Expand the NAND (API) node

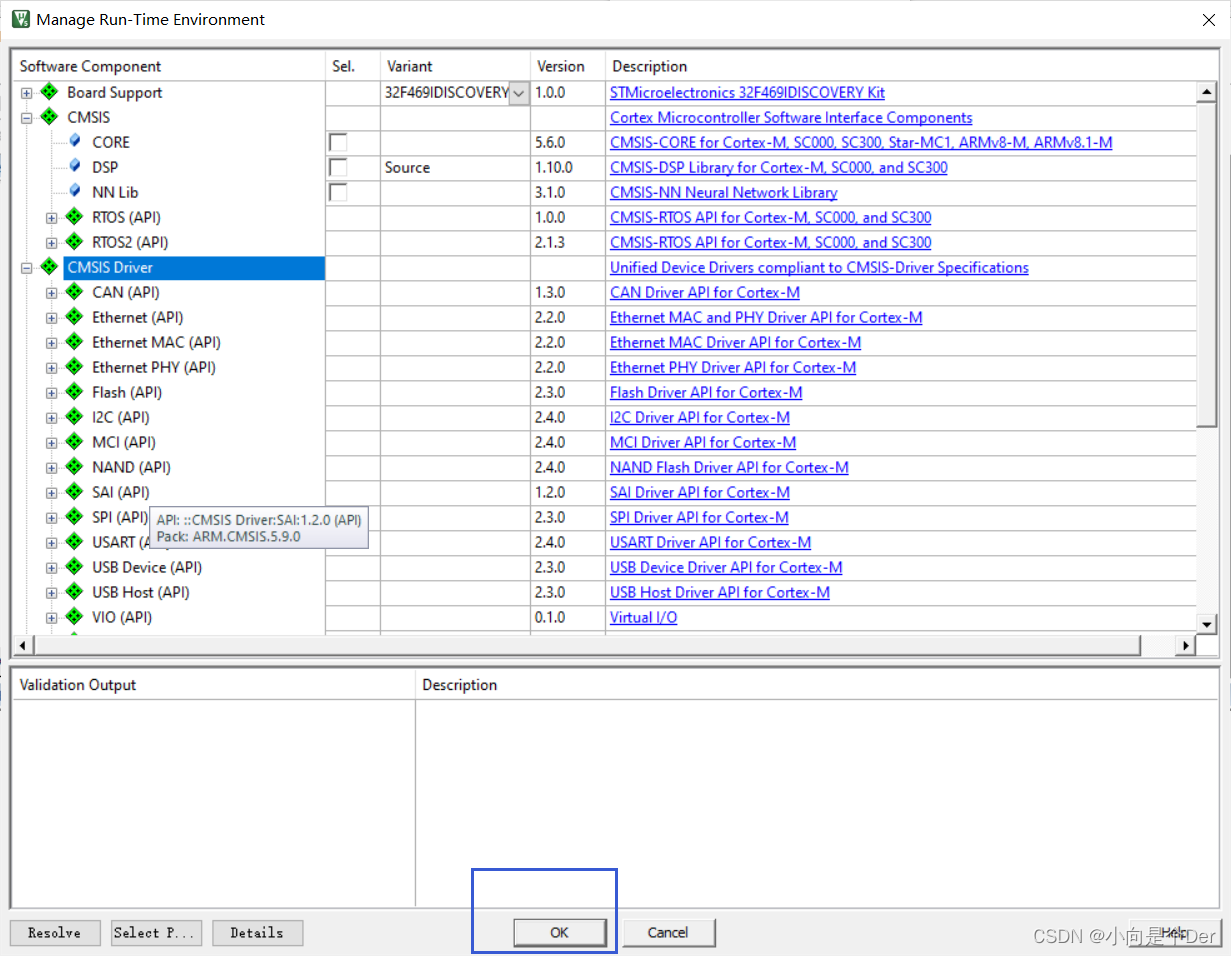tap(52, 468)
